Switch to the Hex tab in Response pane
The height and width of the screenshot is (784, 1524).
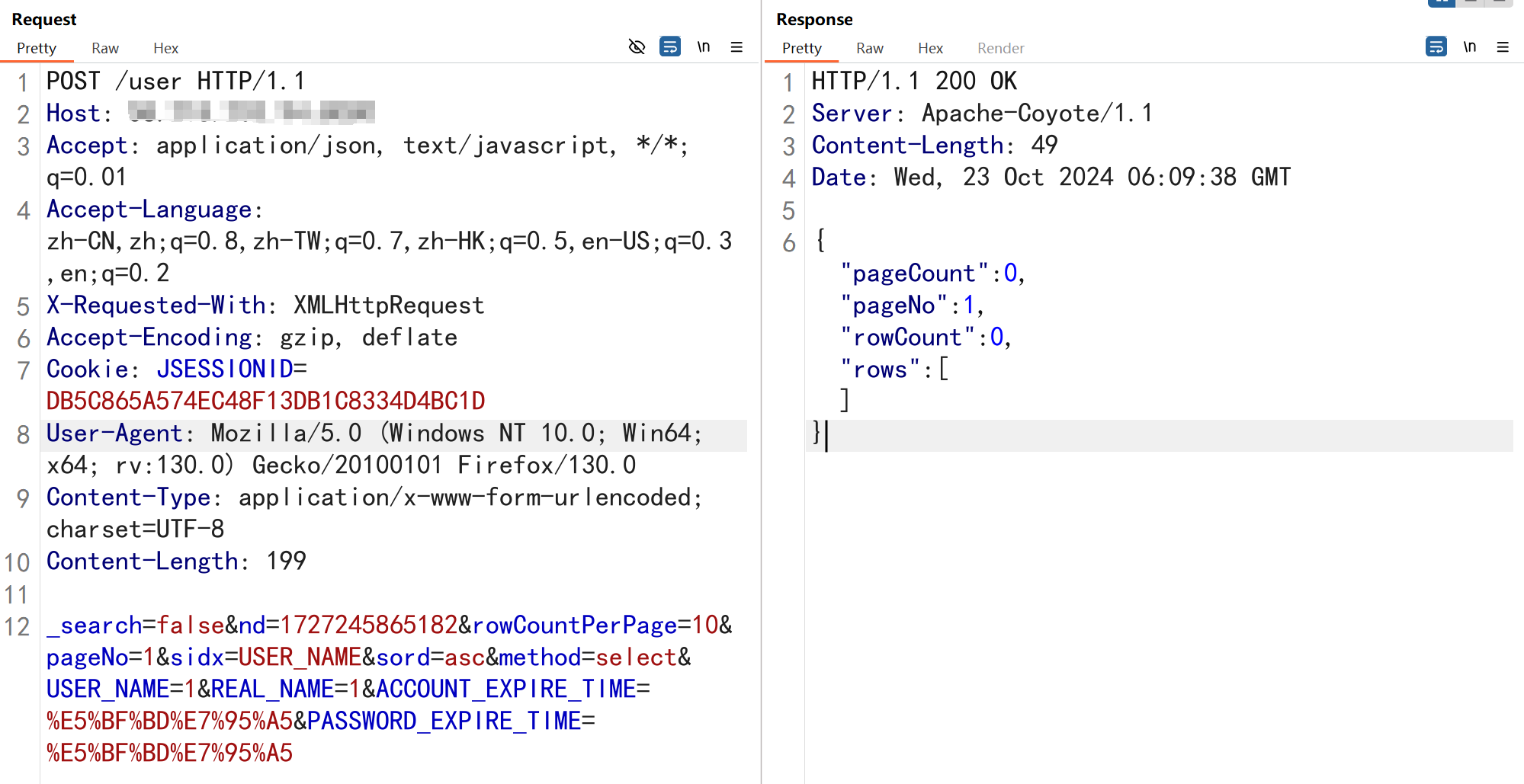coord(930,48)
